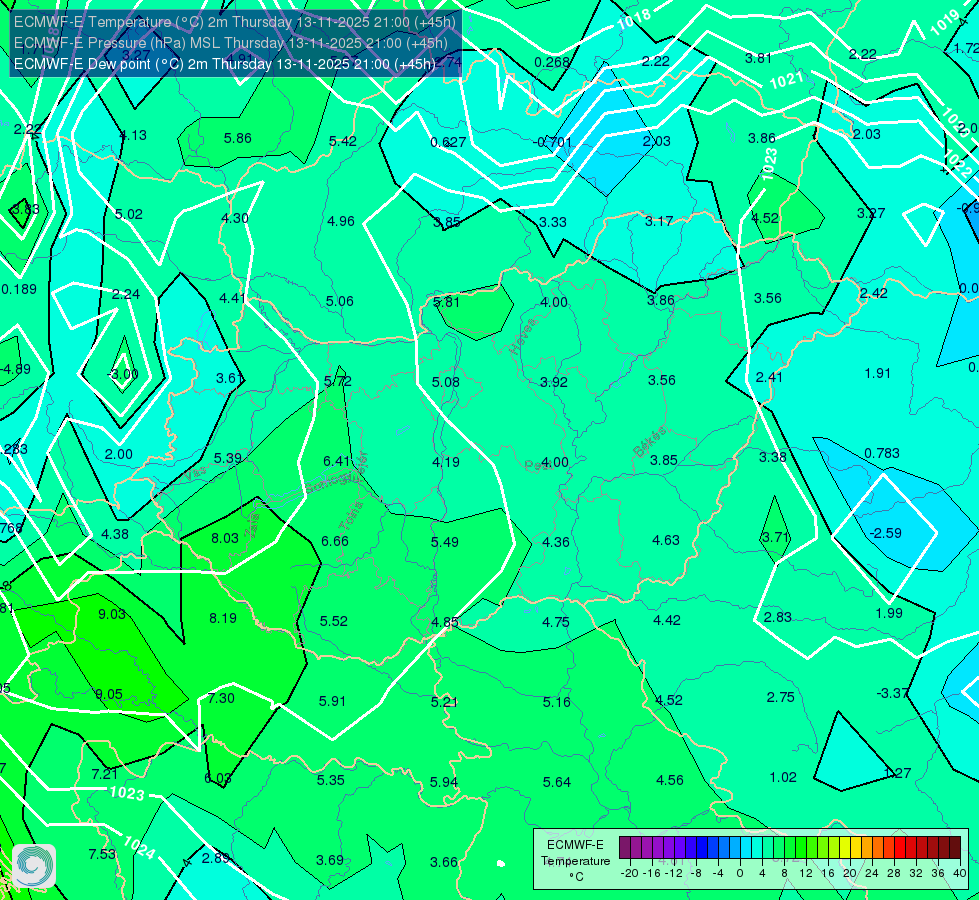The width and height of the screenshot is (979, 900).
Task: Click the 4.30 value on the map
Action: click(x=235, y=218)
